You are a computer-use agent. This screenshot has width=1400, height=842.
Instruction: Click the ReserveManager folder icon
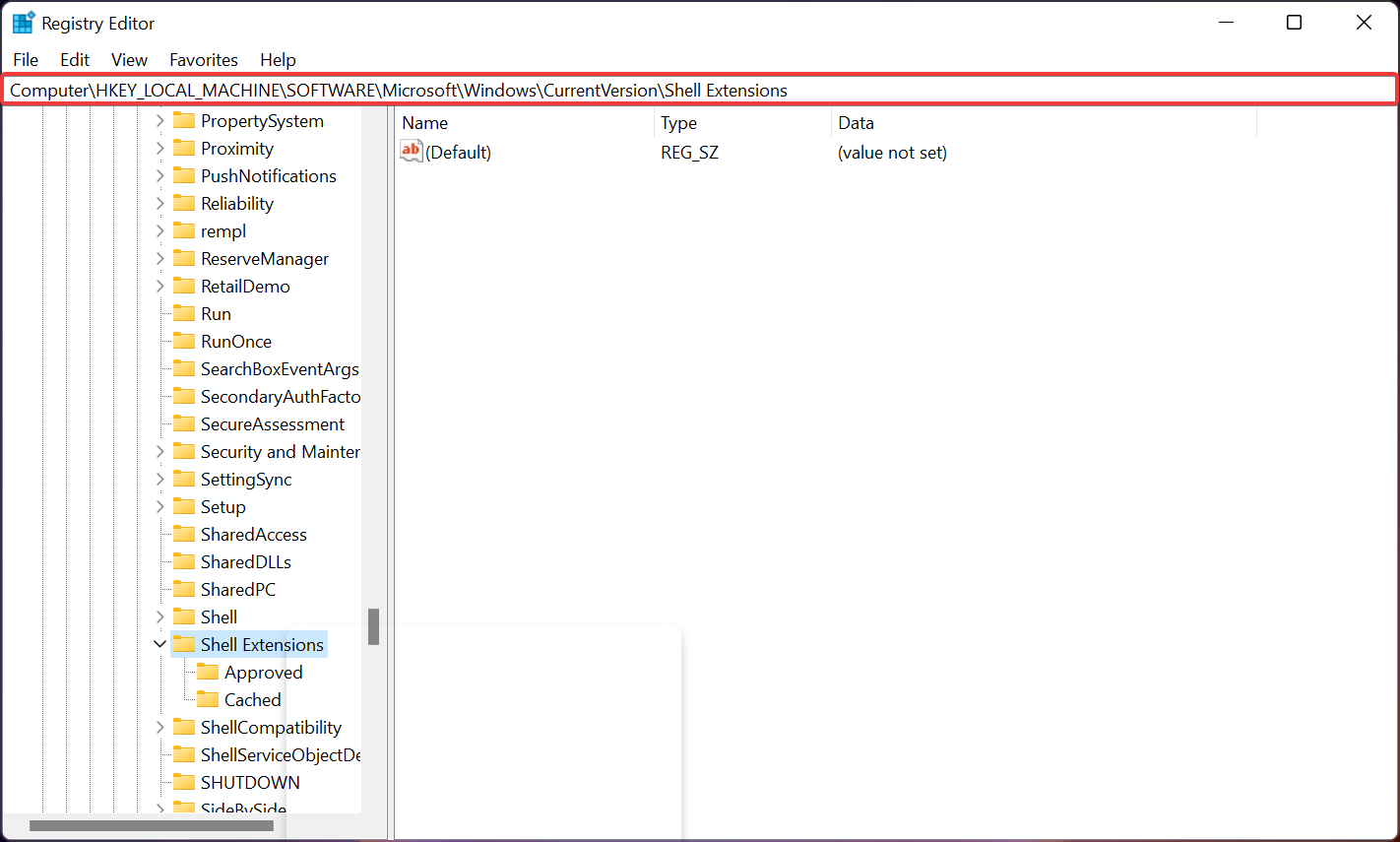(x=184, y=258)
